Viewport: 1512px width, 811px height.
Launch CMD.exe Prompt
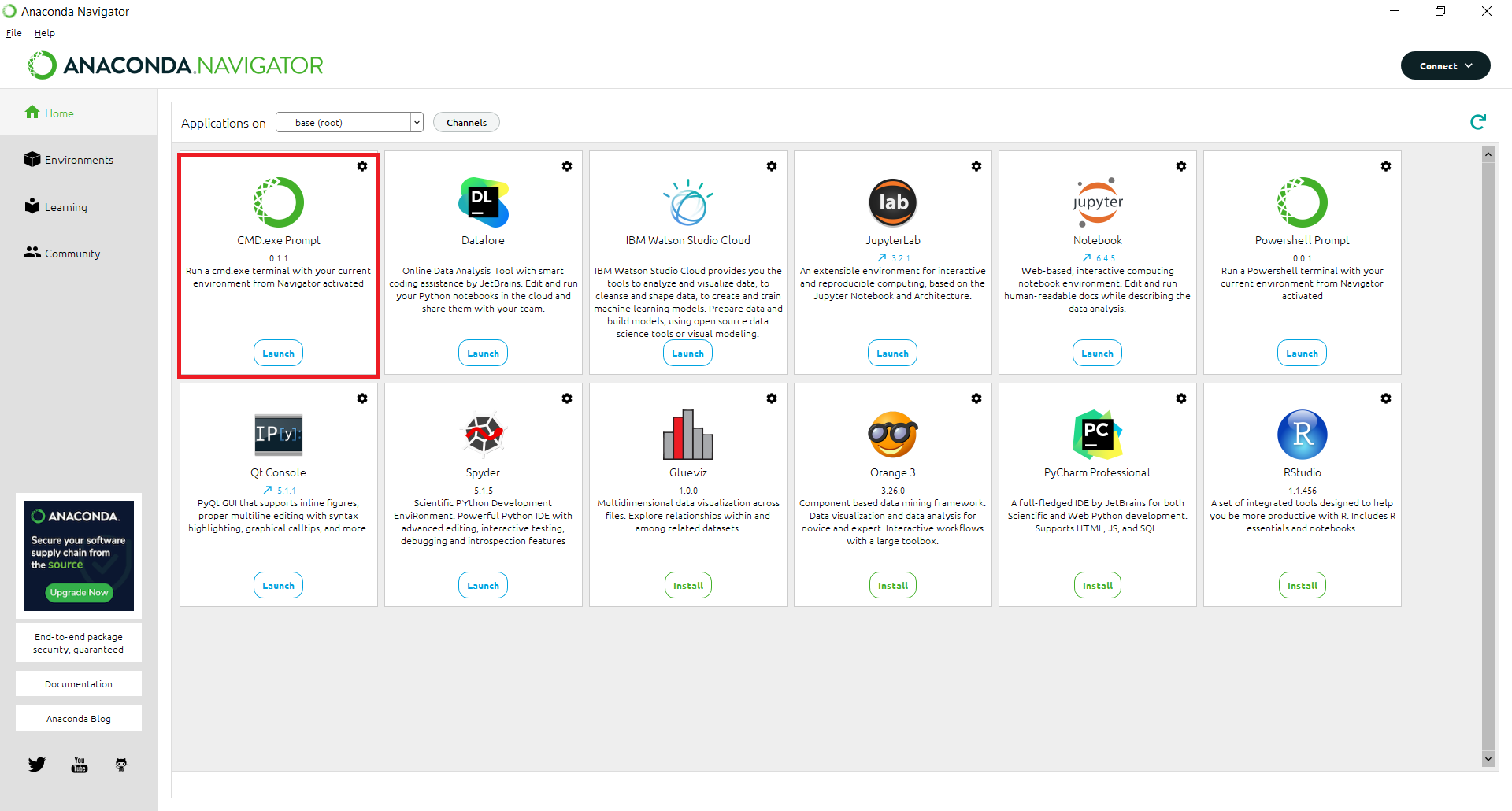click(x=279, y=354)
